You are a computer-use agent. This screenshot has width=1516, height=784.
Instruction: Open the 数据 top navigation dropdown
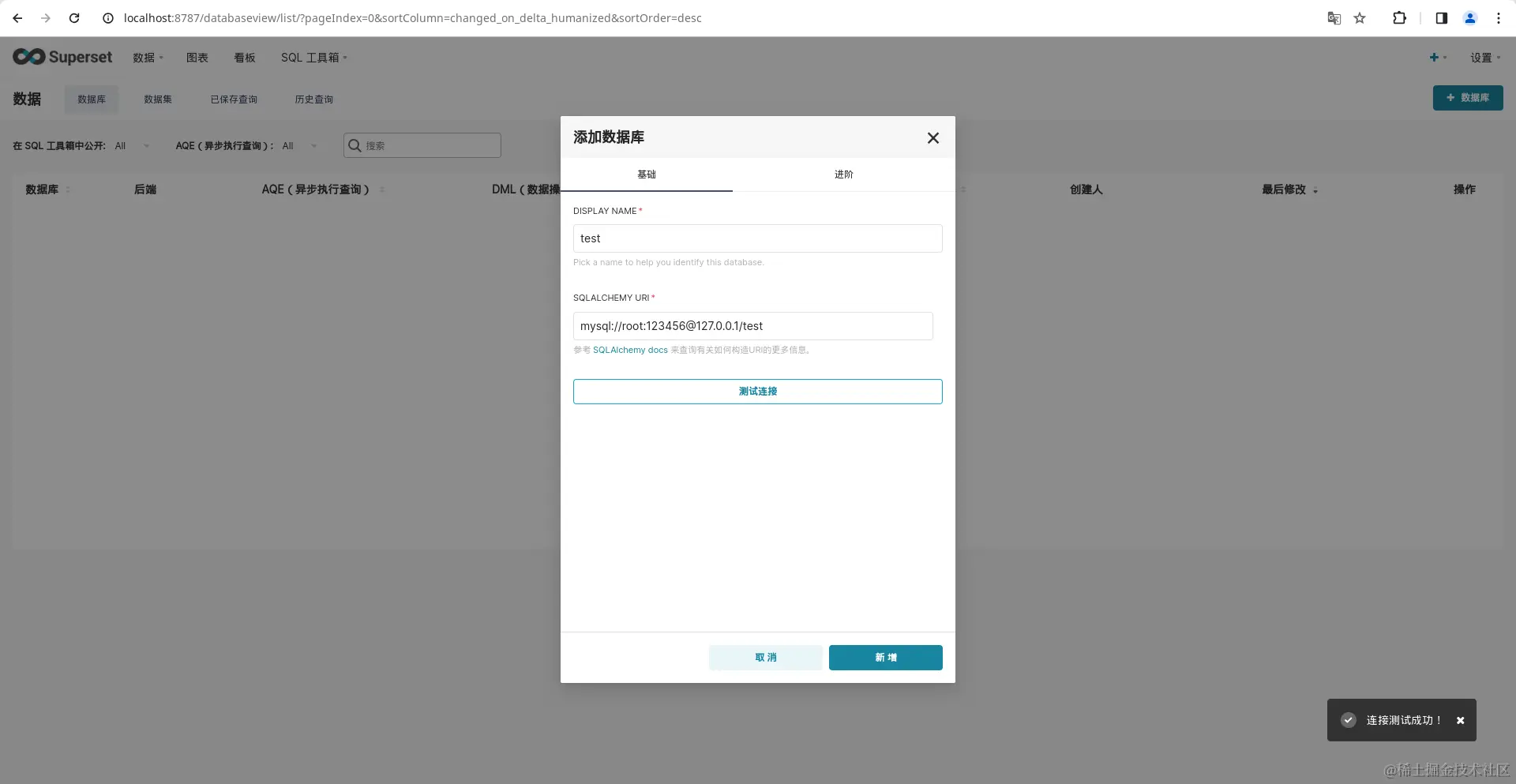point(148,58)
